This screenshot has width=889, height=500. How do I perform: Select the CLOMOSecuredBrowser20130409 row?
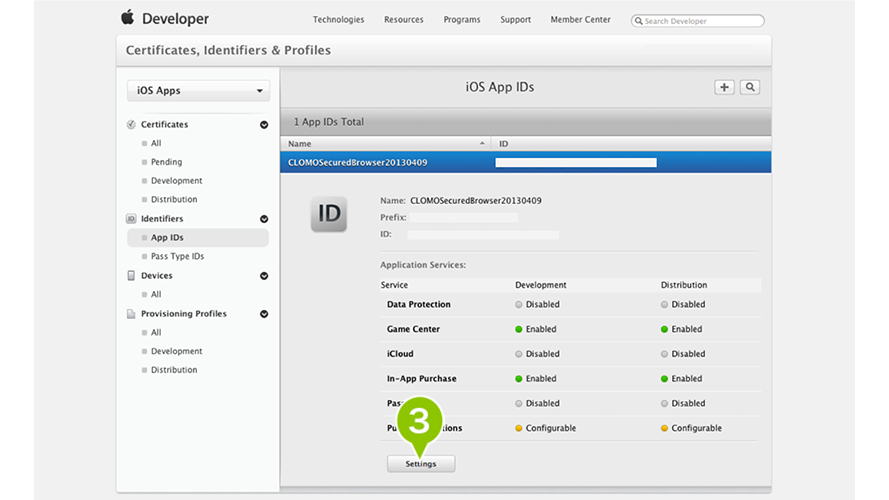point(526,163)
